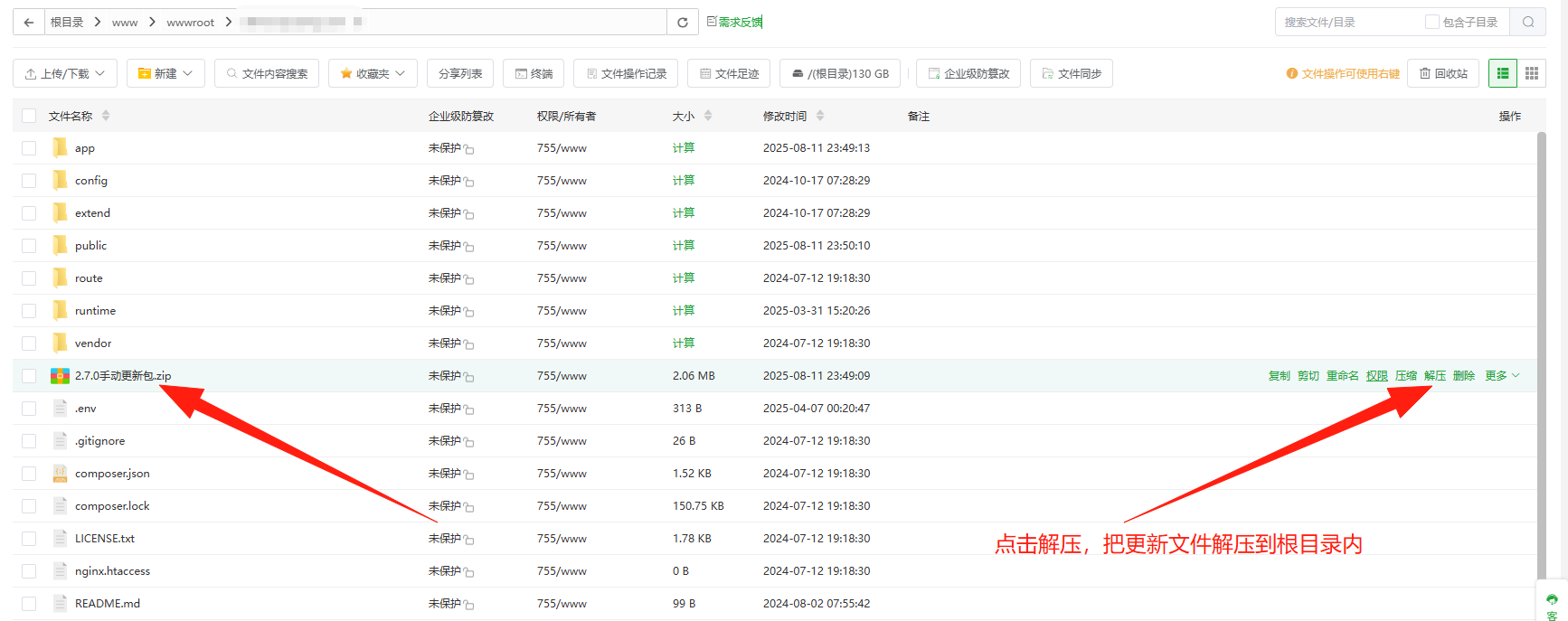Sort by size arrows
Image resolution: width=1568 pixels, height=621 pixels.
[708, 116]
